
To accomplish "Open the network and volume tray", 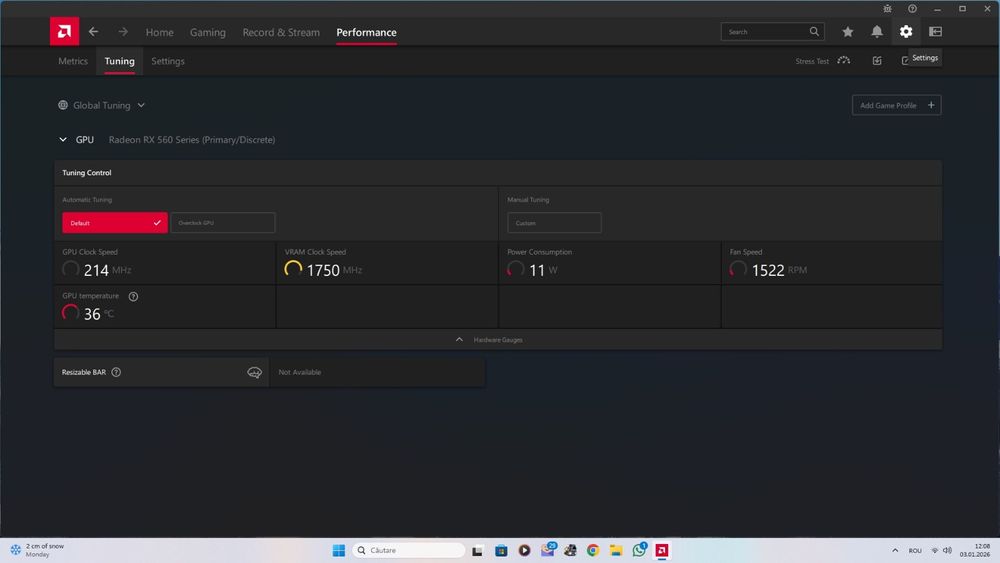I will (941, 550).
